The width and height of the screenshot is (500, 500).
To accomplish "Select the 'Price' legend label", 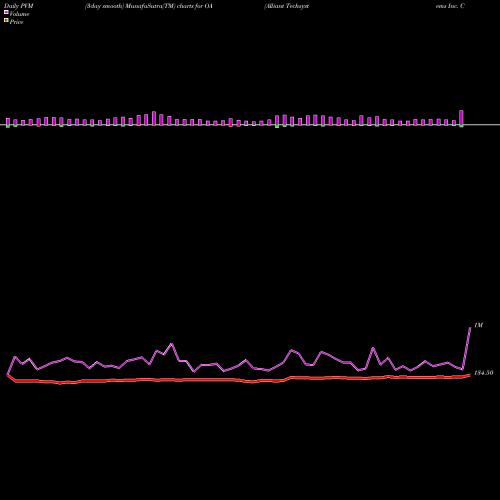I will [16, 22].
